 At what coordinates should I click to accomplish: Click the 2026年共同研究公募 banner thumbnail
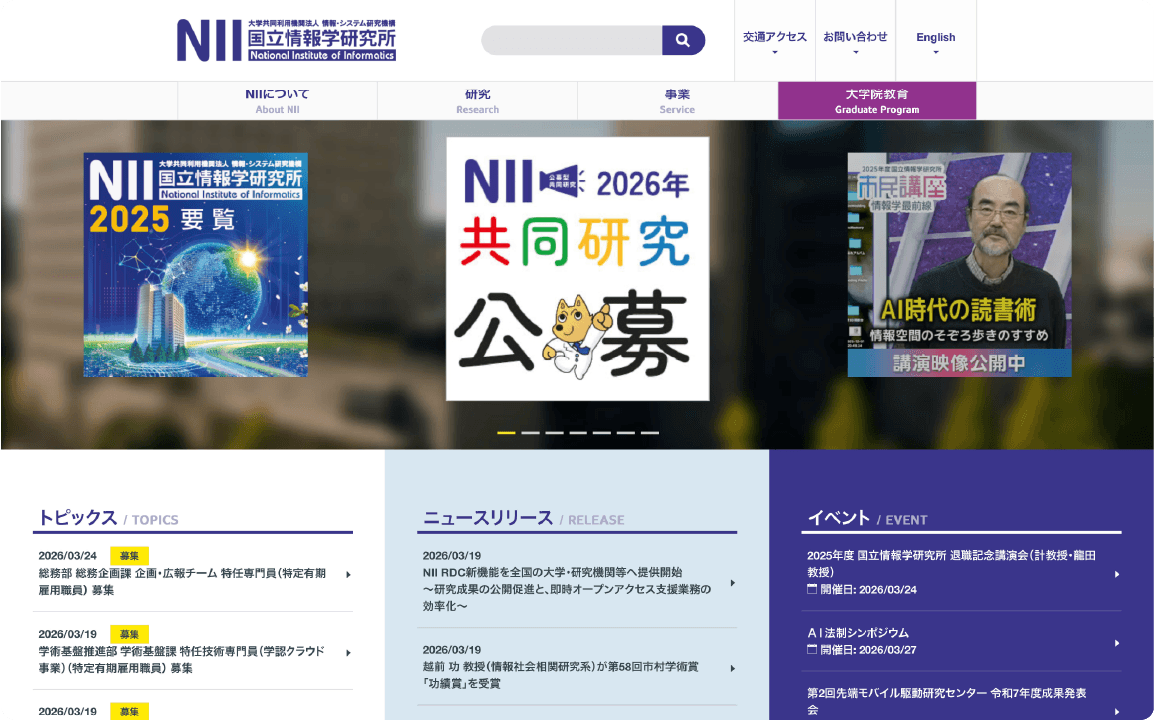point(578,268)
